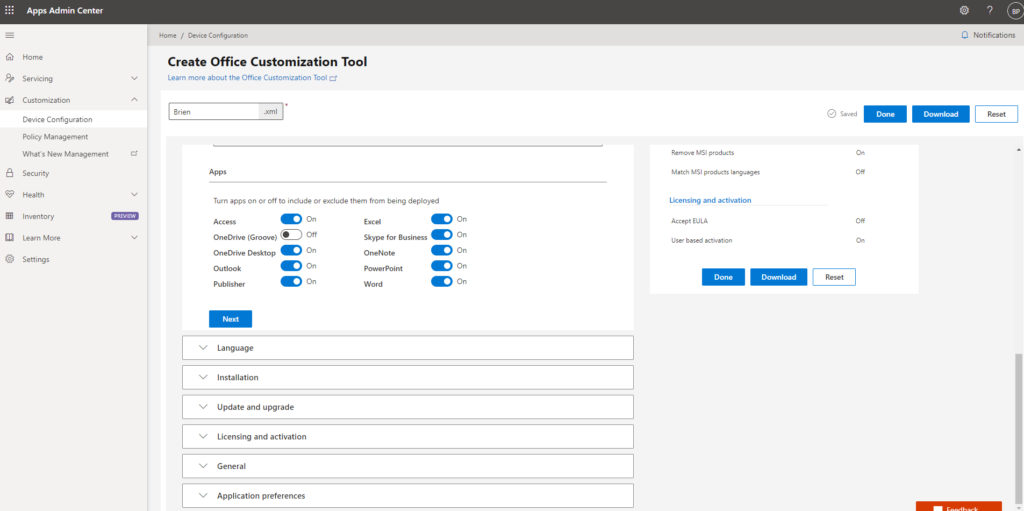Click the Customization sidebar icon
Viewport: 1024px width, 511px height.
tap(10, 100)
